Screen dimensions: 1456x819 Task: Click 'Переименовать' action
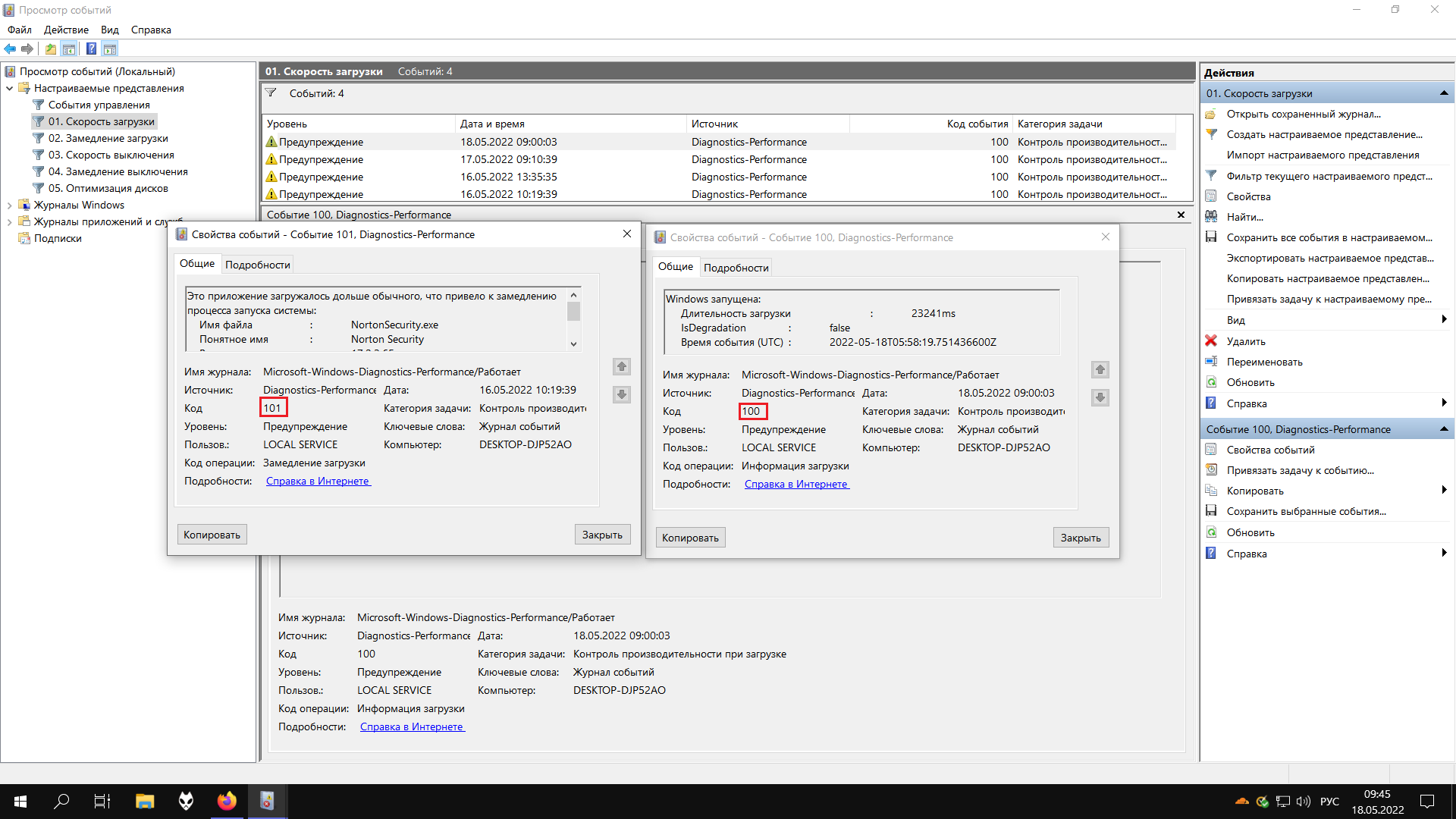(x=1264, y=362)
